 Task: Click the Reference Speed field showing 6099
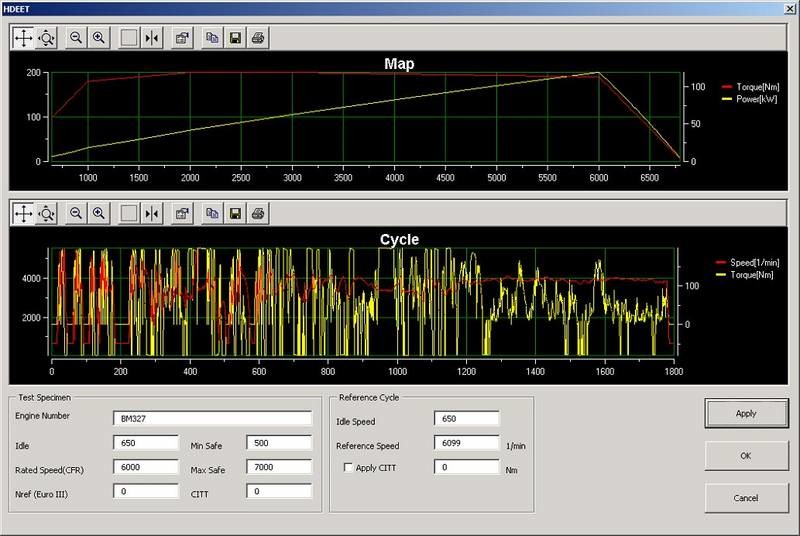click(467, 443)
